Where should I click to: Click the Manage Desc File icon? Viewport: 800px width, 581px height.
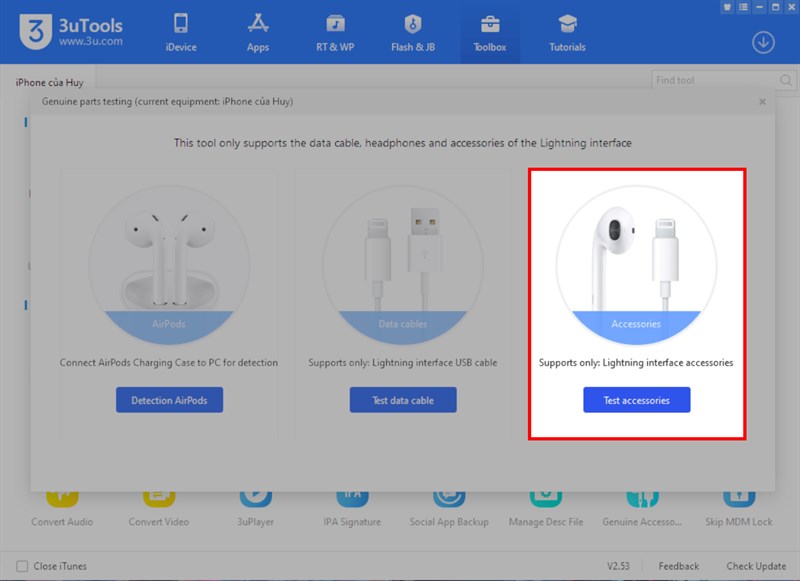[x=545, y=505]
